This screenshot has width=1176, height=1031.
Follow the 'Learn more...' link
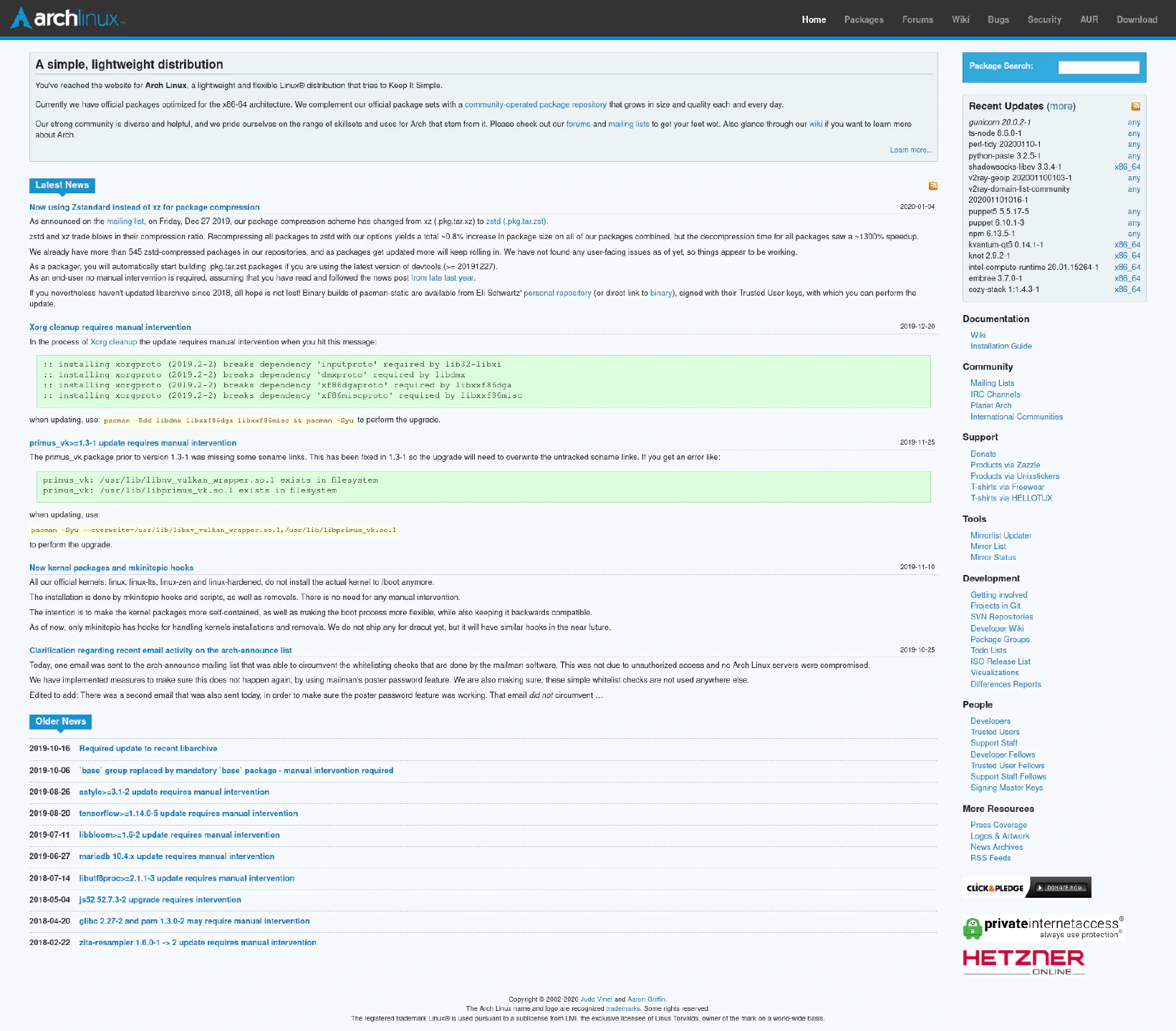click(910, 150)
